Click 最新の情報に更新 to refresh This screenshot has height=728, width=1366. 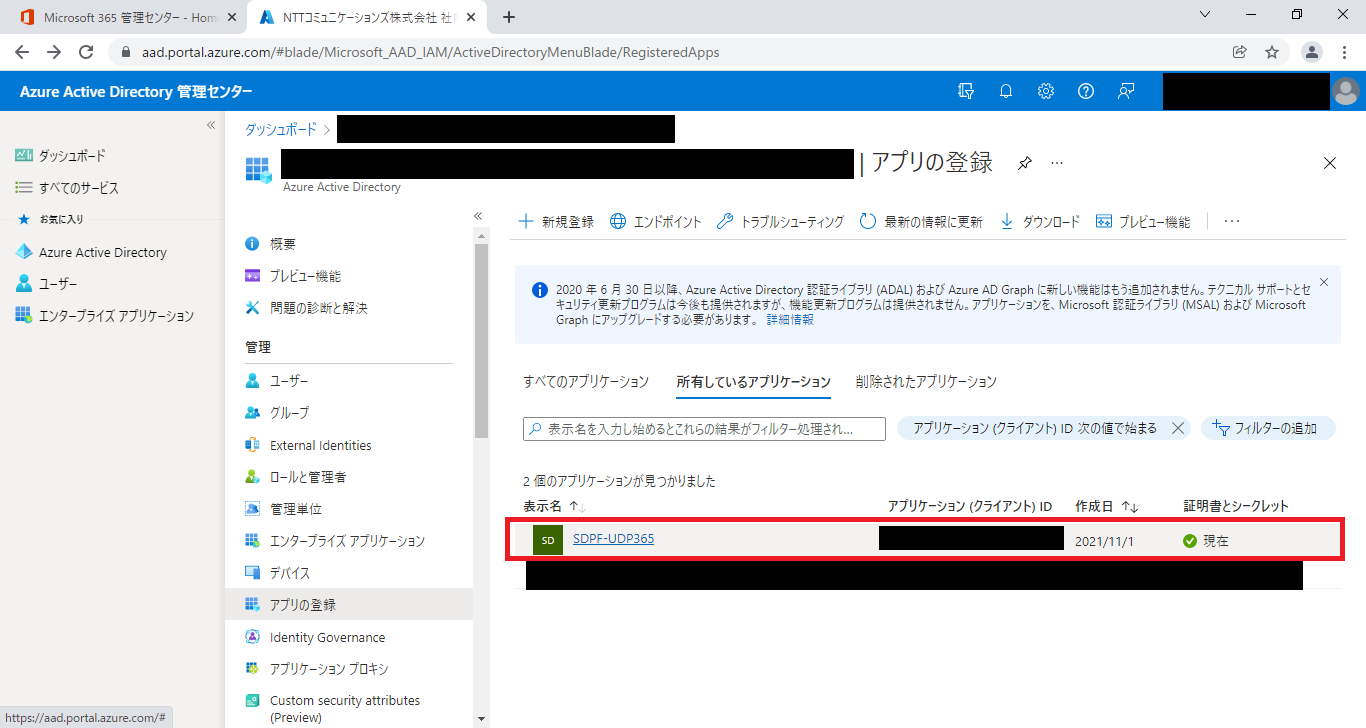921,222
